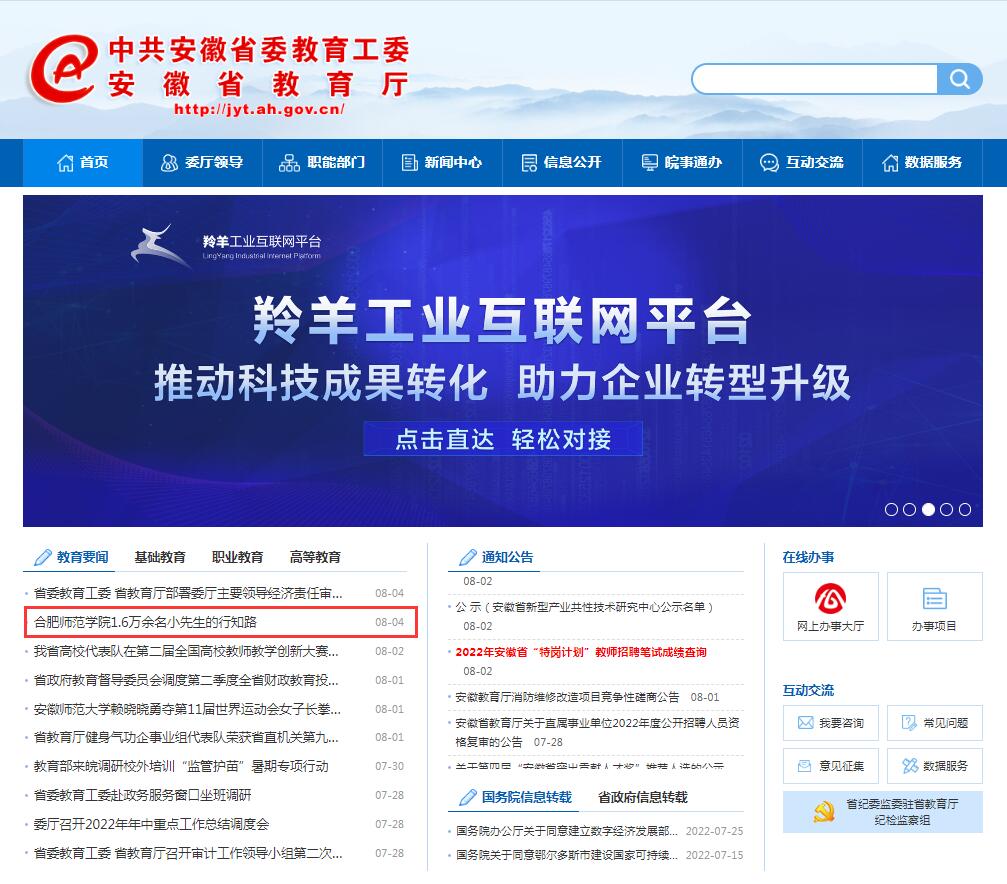The width and height of the screenshot is (1007, 884).
Task: Select the first carousel dot
Action: coord(891,509)
